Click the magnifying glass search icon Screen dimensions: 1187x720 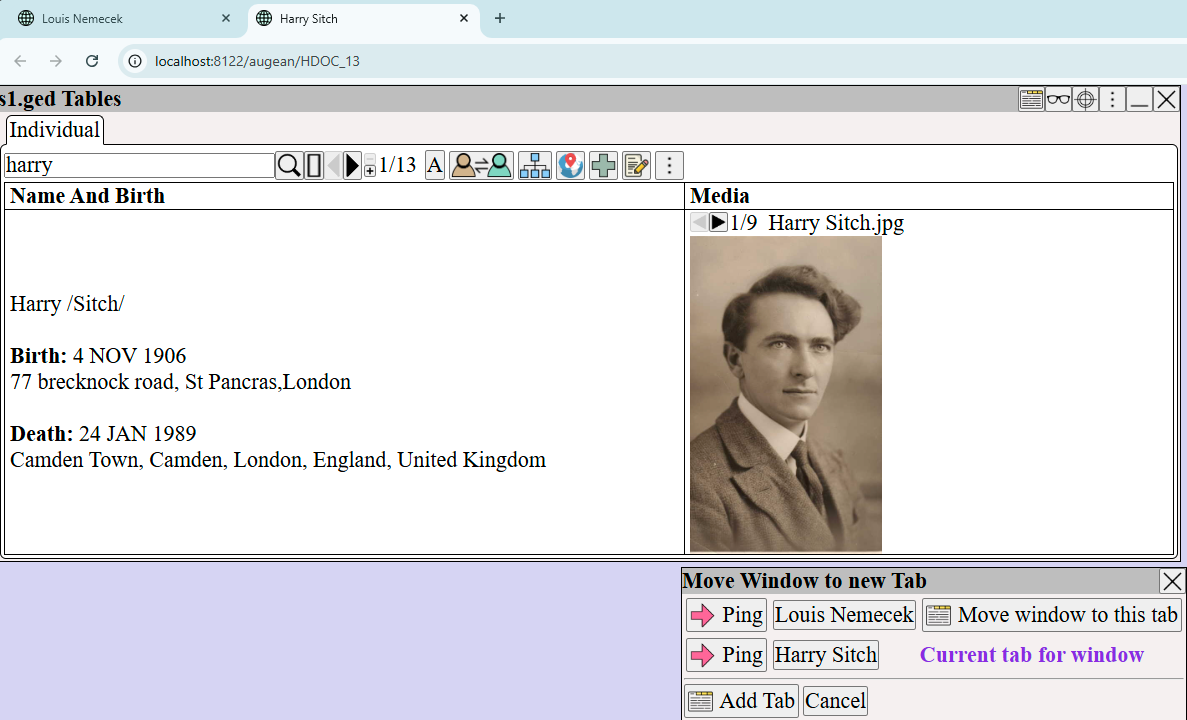(289, 166)
